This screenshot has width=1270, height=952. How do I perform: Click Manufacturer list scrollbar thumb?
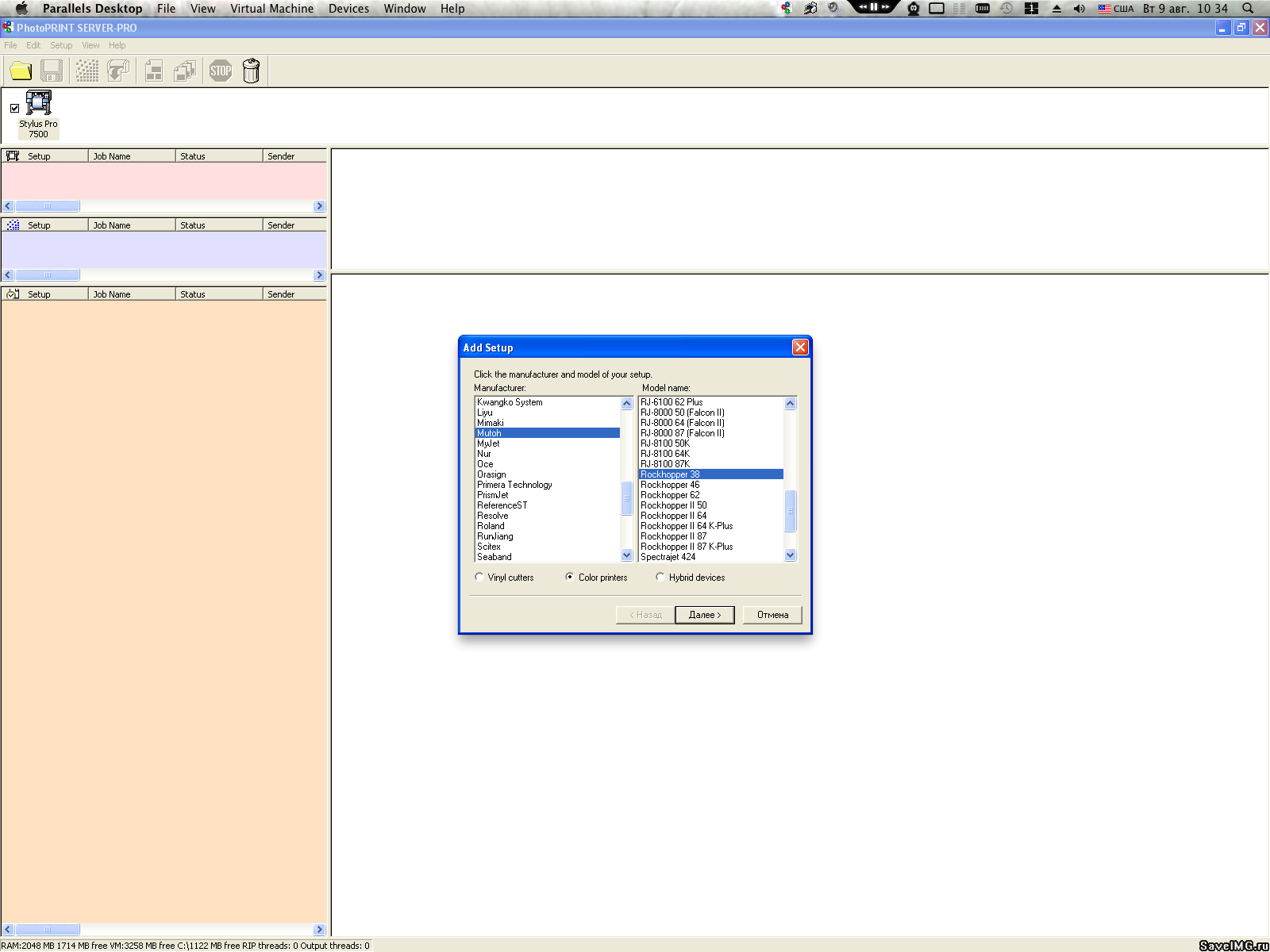[626, 498]
